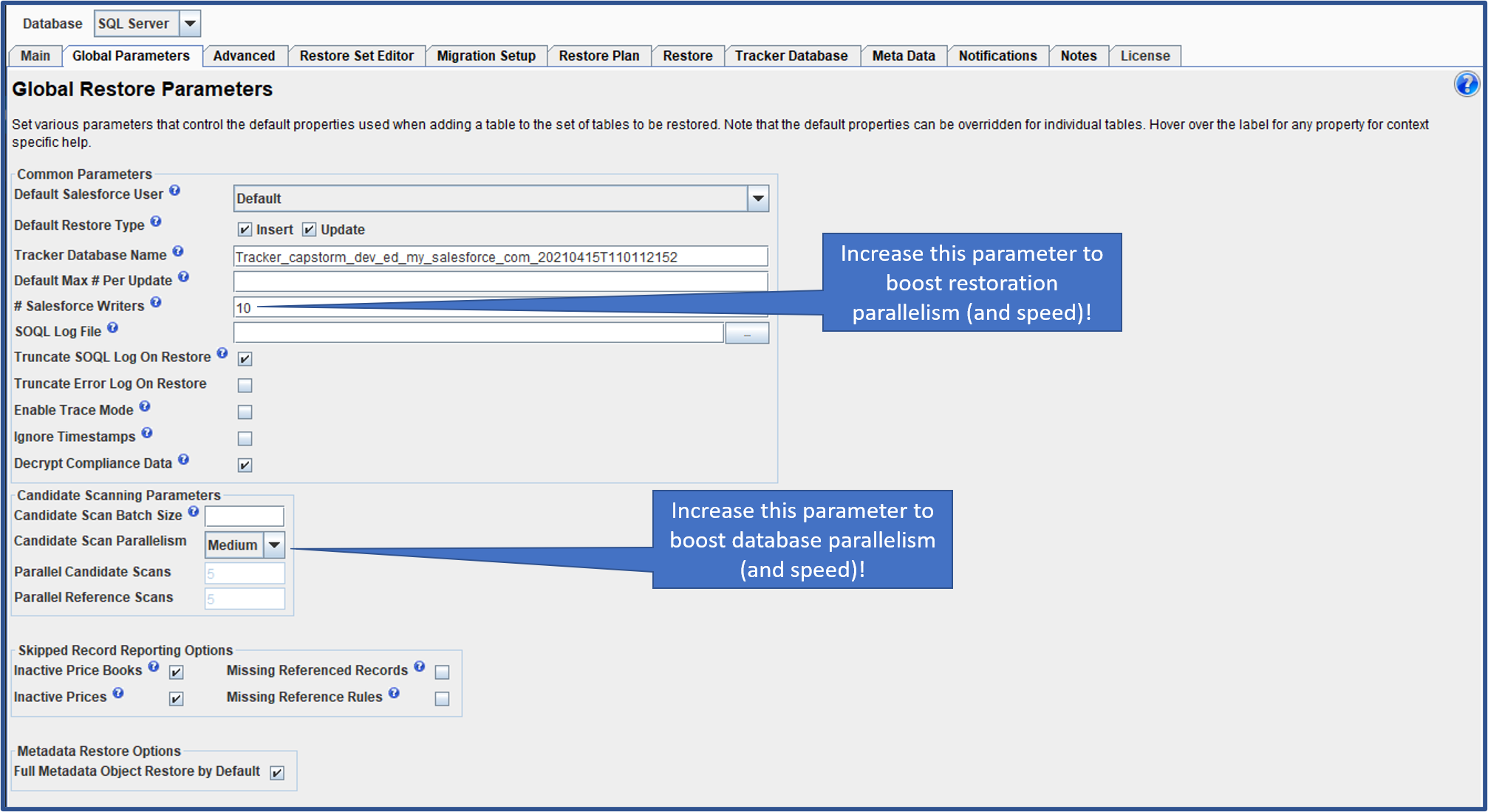Check Missing Reference Rules box

[x=442, y=699]
